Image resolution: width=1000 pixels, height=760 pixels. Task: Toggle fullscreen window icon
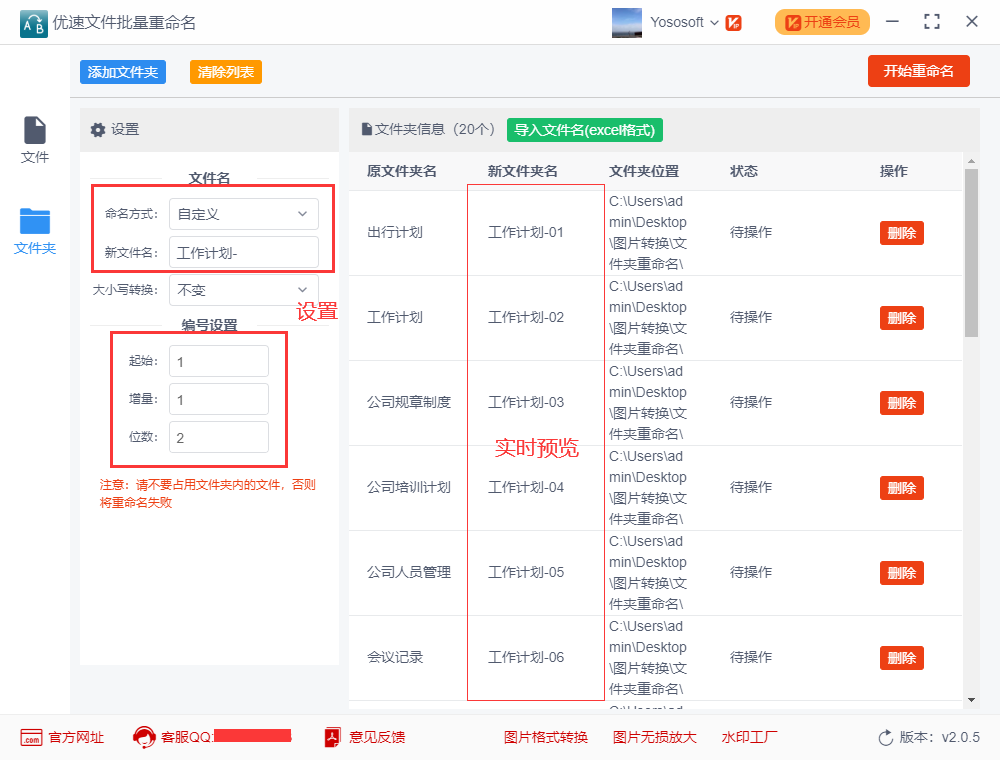pyautogui.click(x=932, y=22)
